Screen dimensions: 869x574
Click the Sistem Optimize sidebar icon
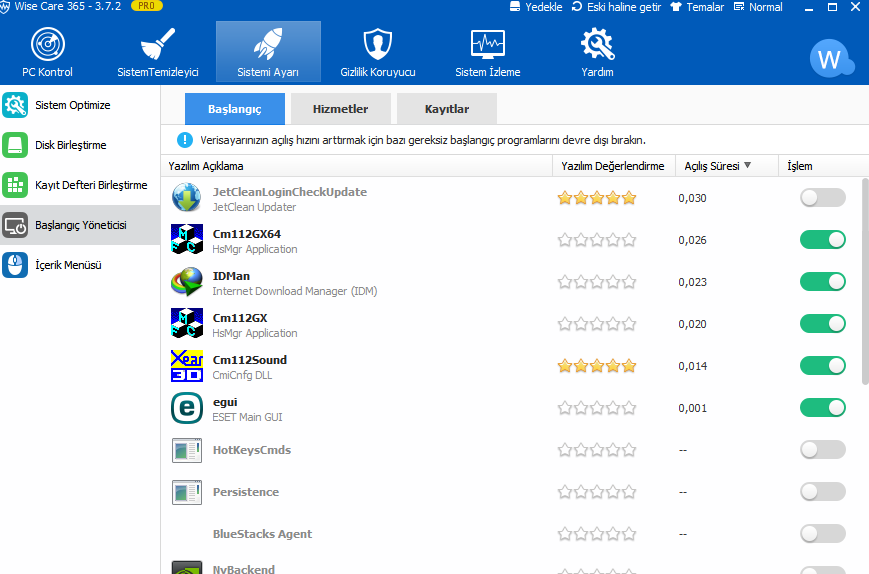15,105
